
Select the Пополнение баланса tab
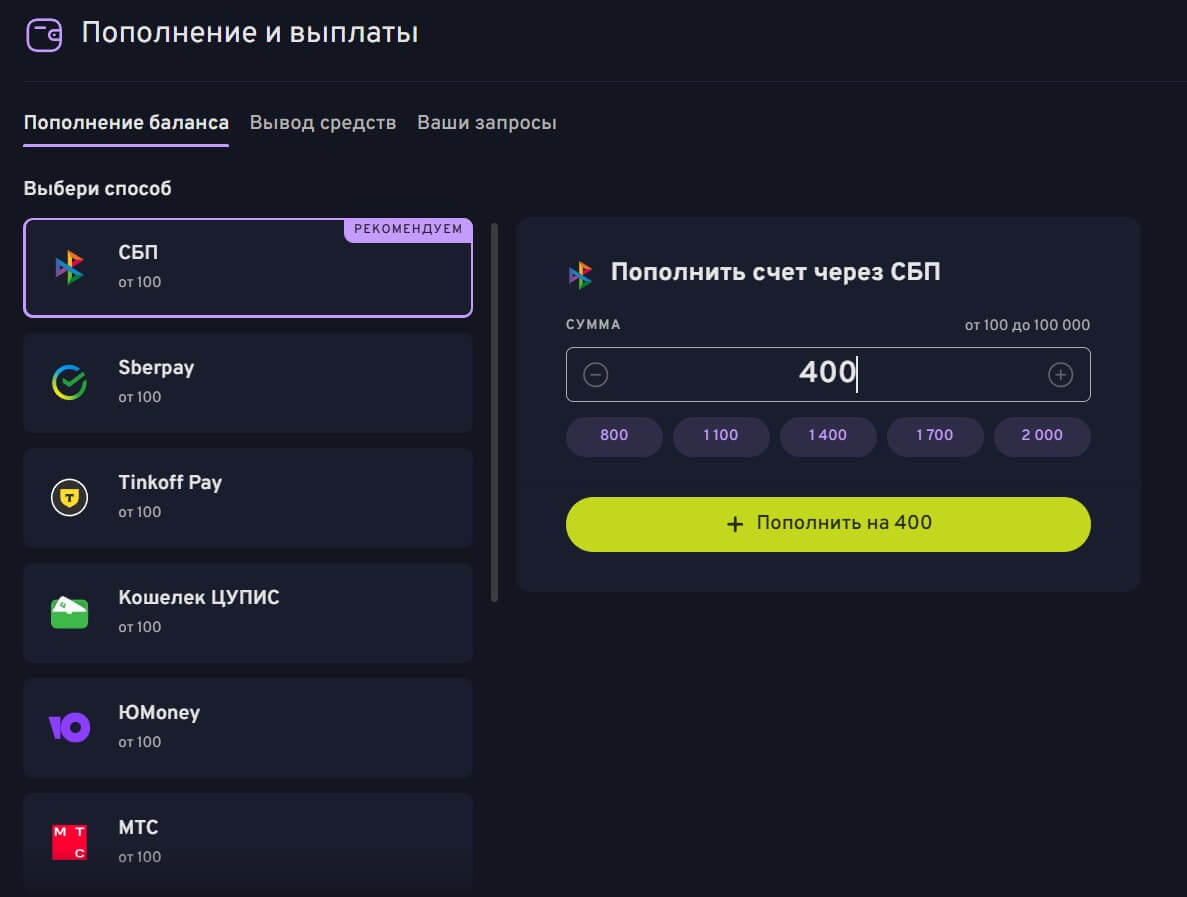pyautogui.click(x=126, y=123)
